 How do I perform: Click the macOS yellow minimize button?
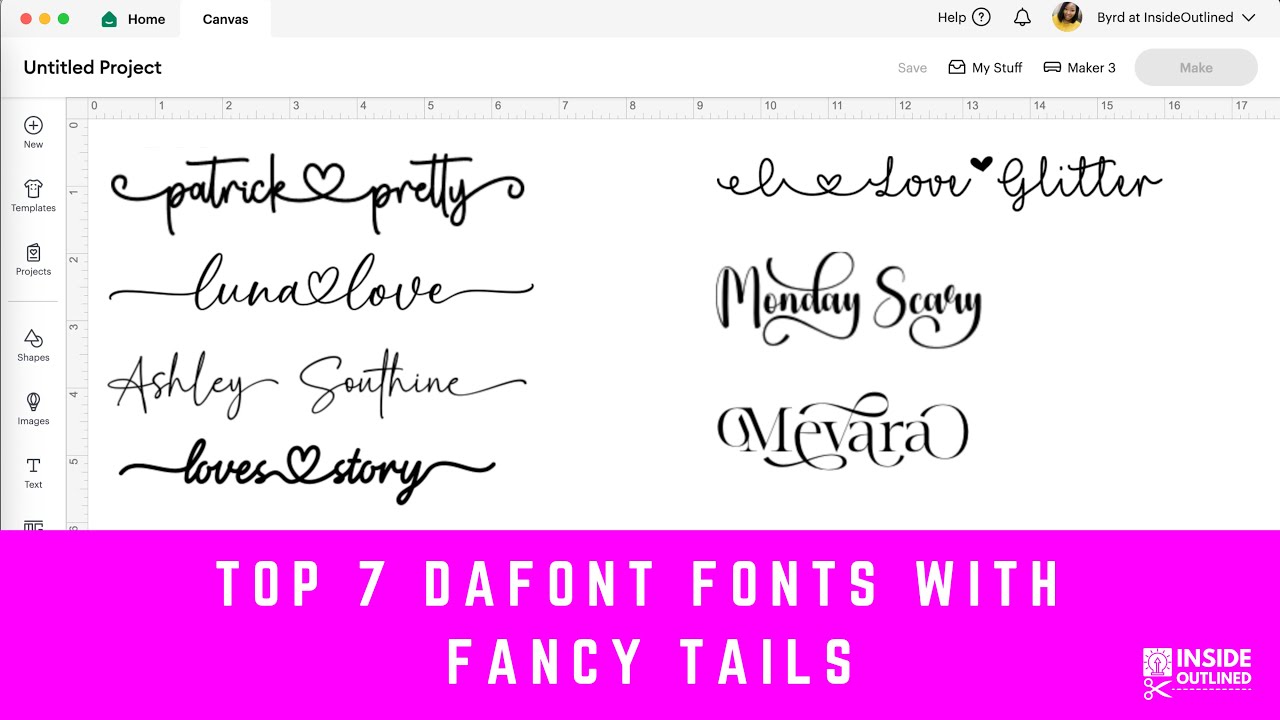point(45,19)
